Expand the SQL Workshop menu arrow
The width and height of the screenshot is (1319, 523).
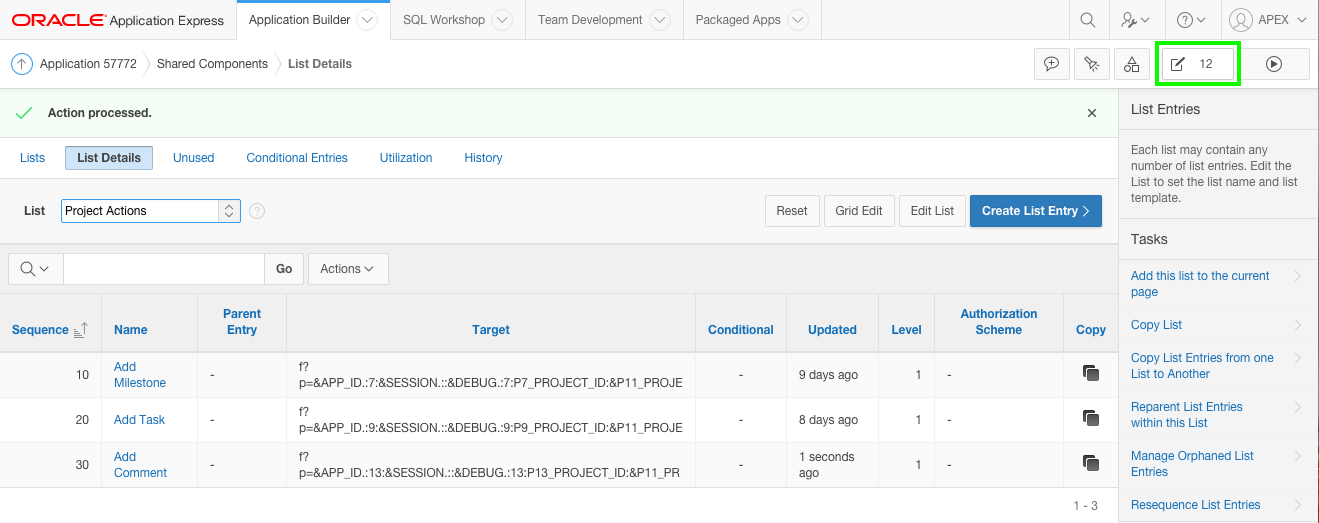coord(502,20)
